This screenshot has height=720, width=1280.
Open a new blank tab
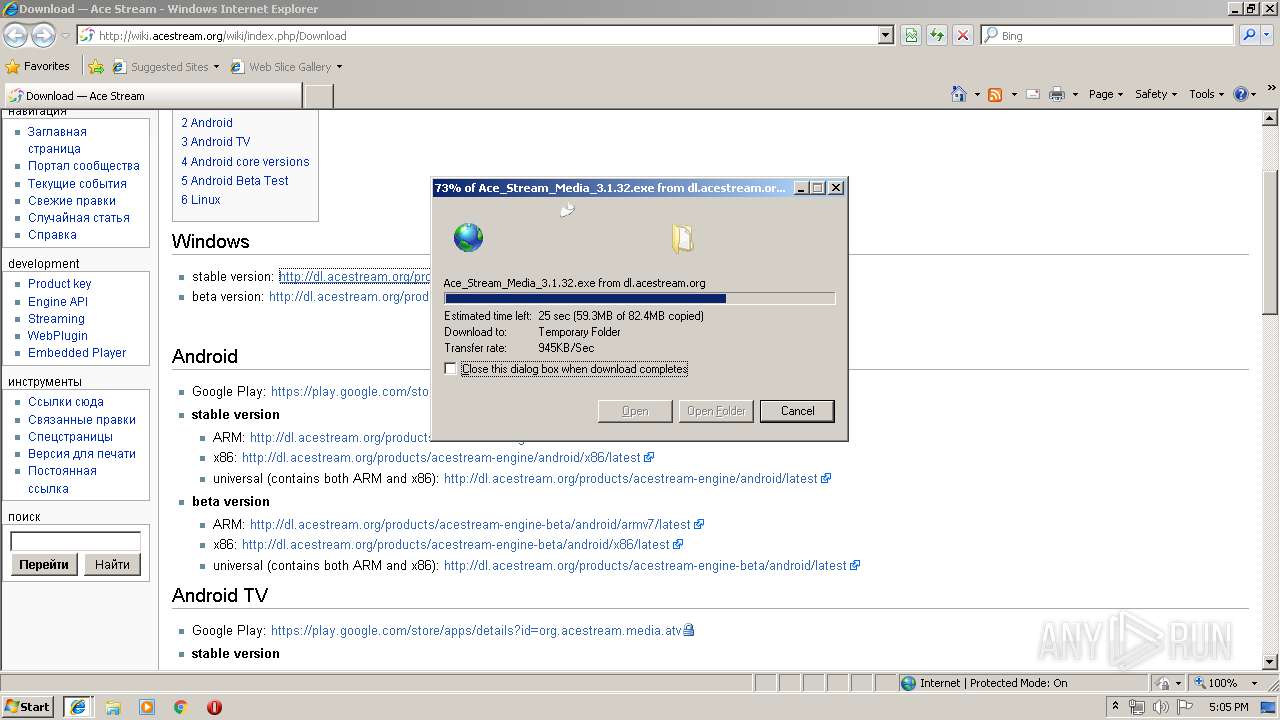click(318, 96)
